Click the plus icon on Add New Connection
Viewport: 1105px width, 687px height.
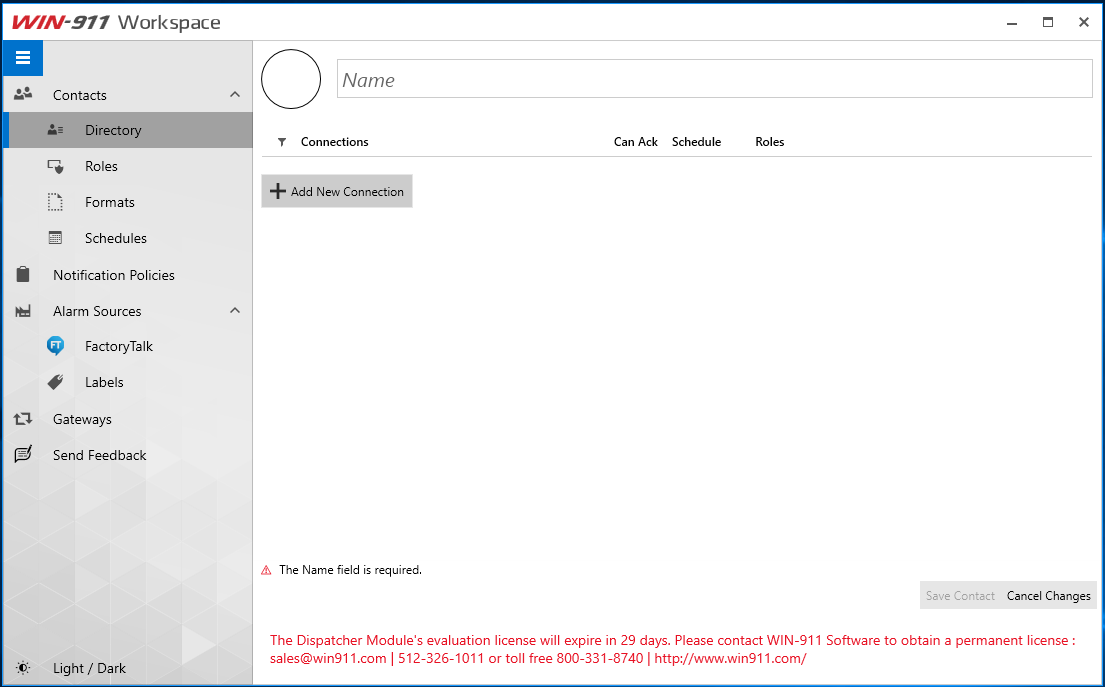click(278, 191)
